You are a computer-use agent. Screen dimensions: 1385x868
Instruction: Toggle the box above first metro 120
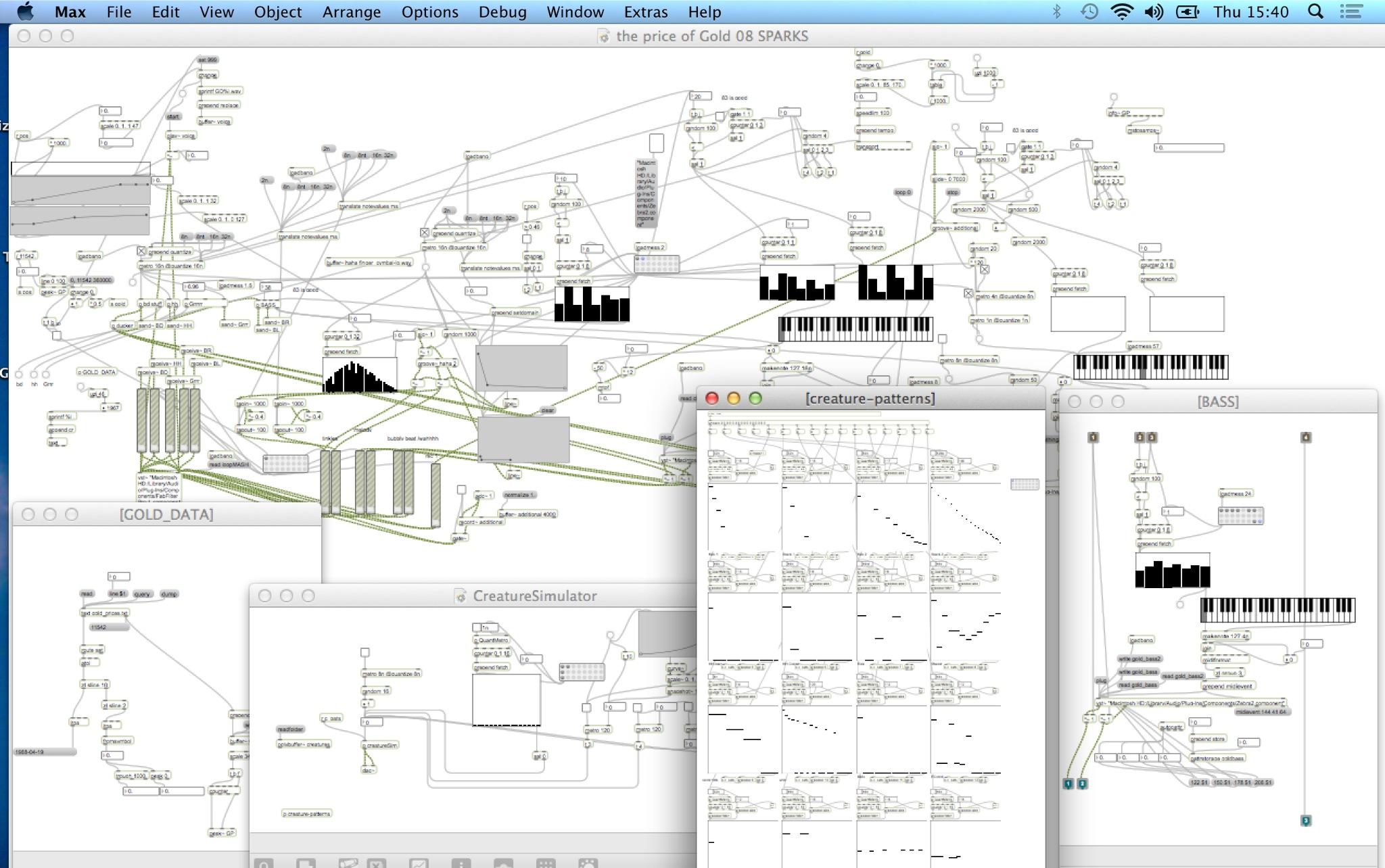(x=586, y=708)
